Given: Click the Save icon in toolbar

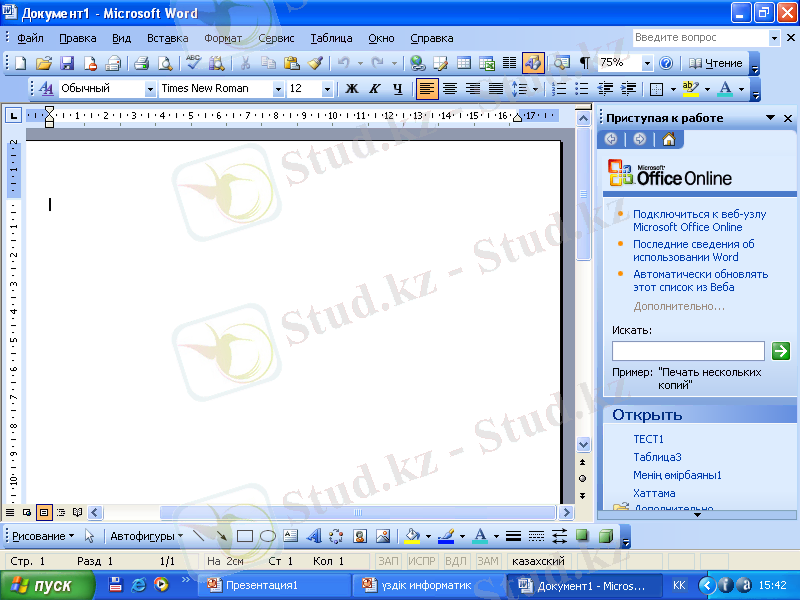Looking at the screenshot, I should 67,63.
